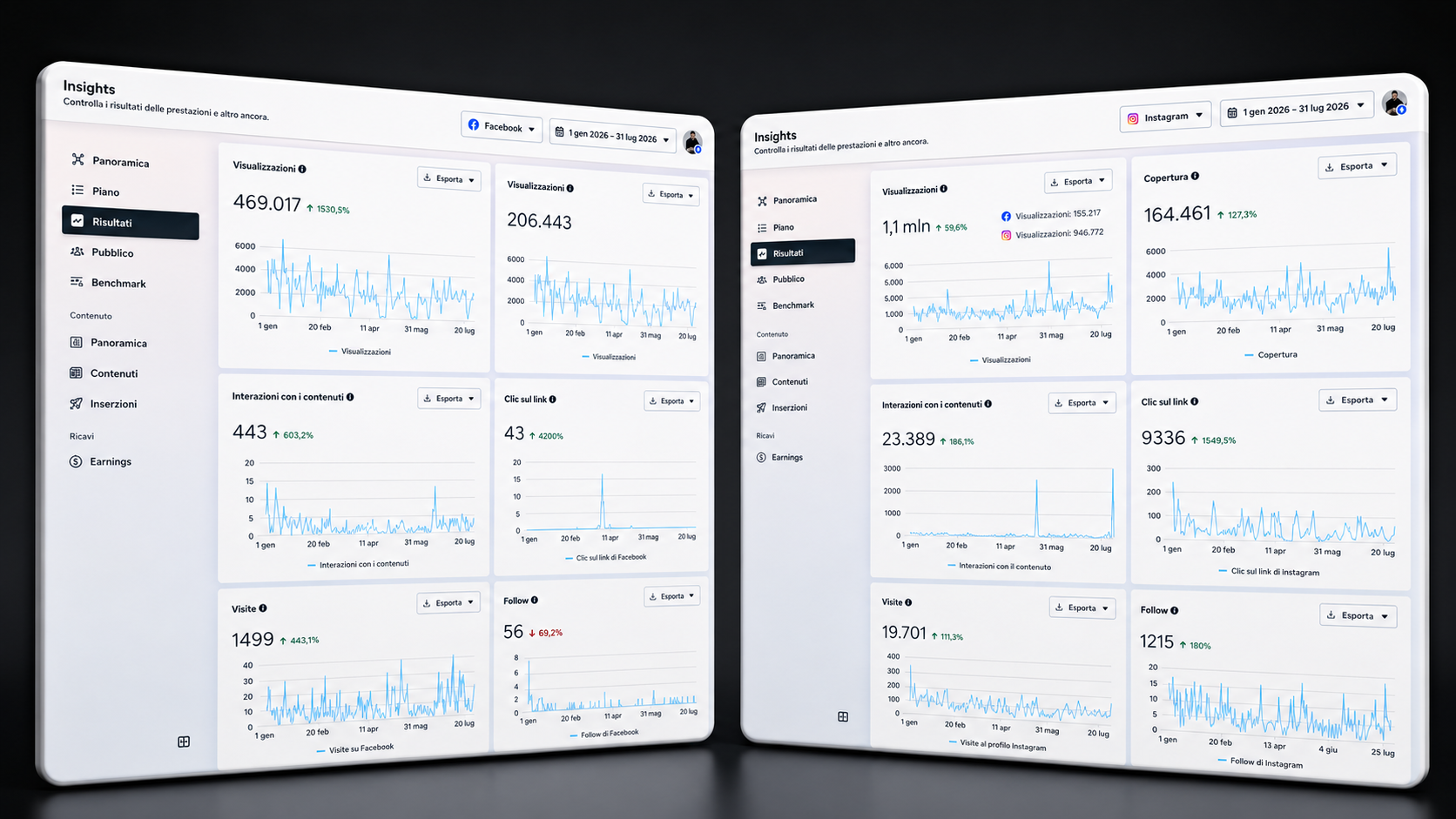Click the 164.461 Copertura value
The width and height of the screenshot is (1456, 819).
pyautogui.click(x=1176, y=214)
